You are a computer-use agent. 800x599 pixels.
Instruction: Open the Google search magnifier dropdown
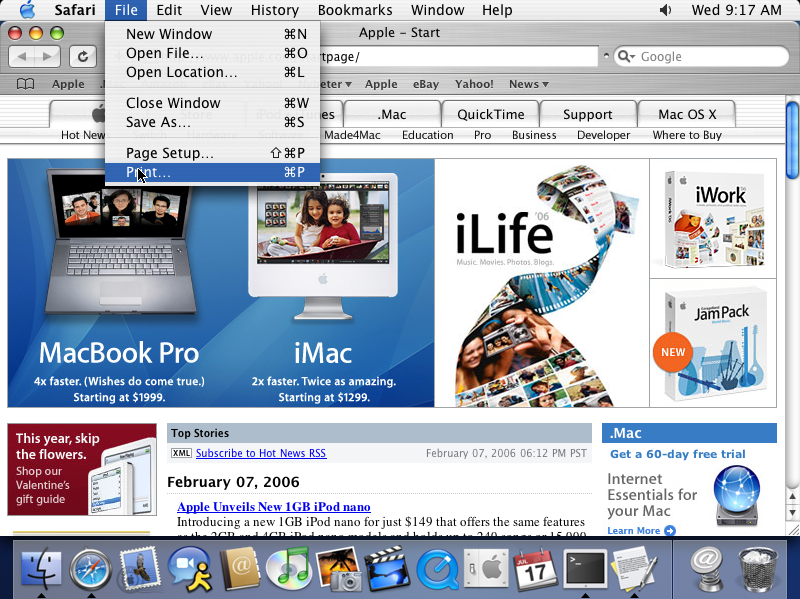[x=626, y=56]
